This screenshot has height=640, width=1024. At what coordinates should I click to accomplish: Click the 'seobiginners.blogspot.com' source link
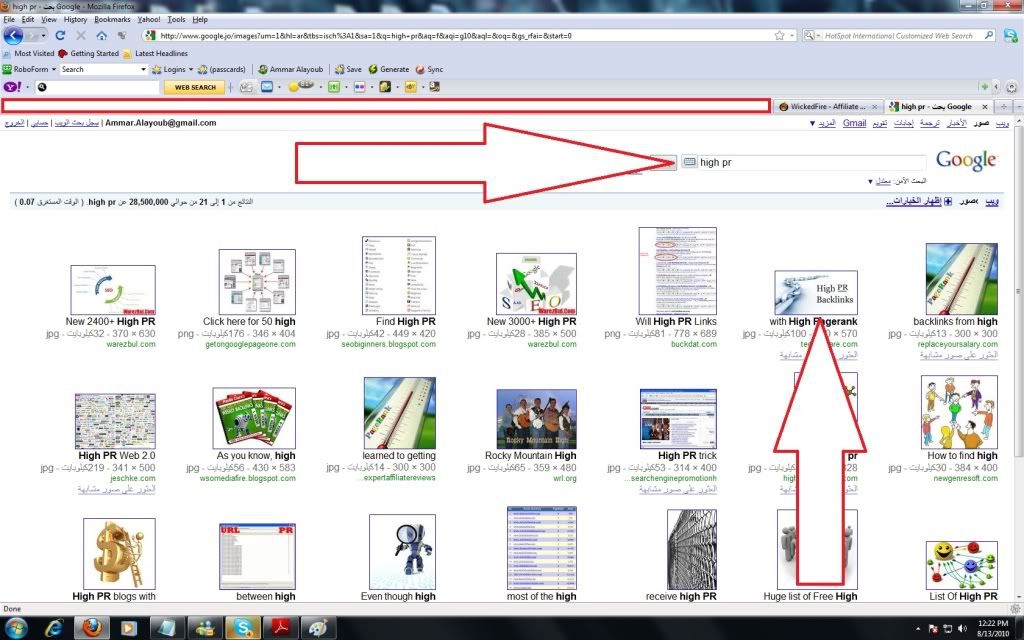pos(389,344)
